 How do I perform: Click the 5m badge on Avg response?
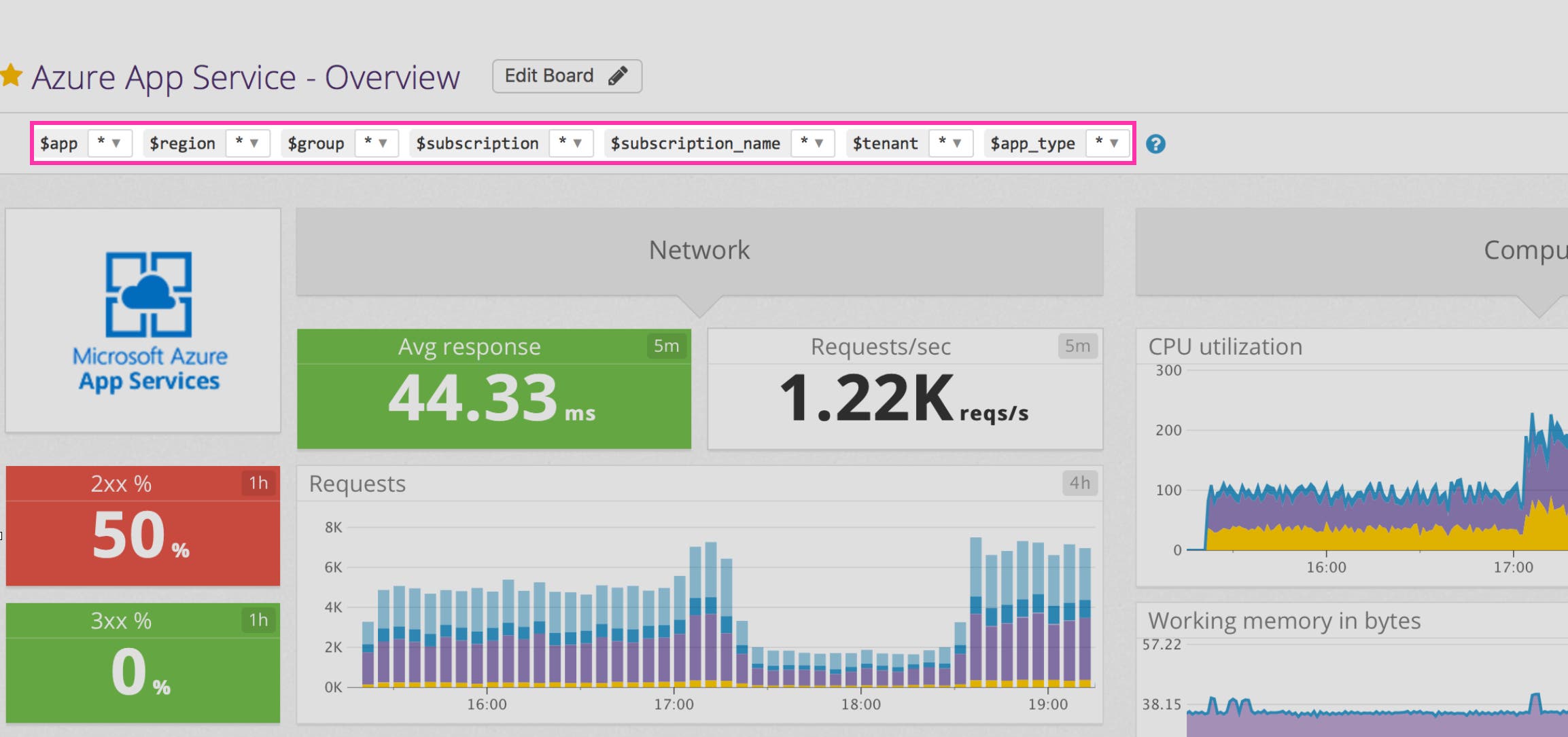click(665, 346)
